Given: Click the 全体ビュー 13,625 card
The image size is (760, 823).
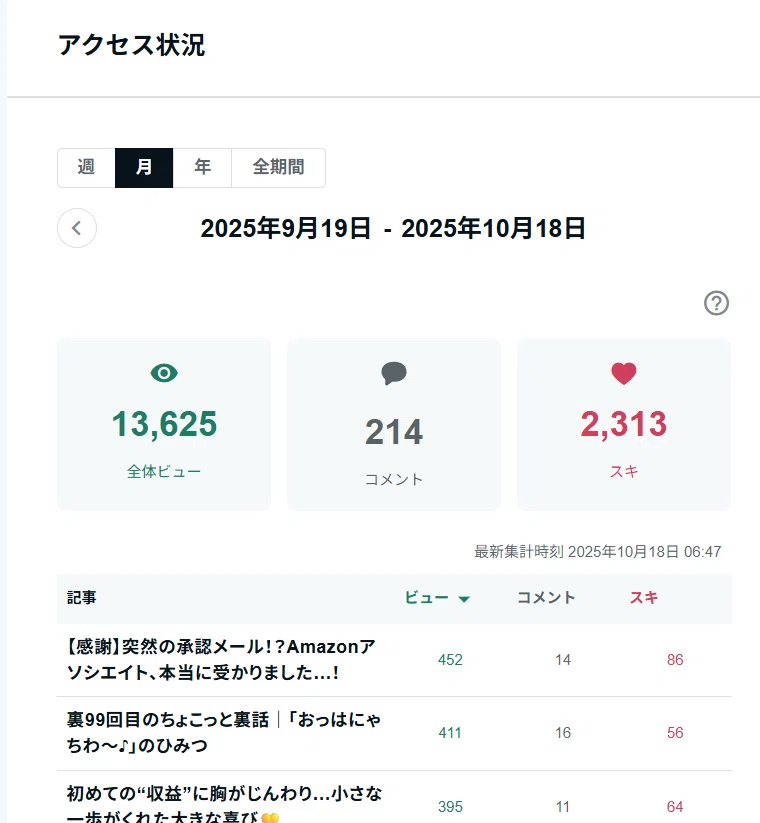Looking at the screenshot, I should 164,424.
